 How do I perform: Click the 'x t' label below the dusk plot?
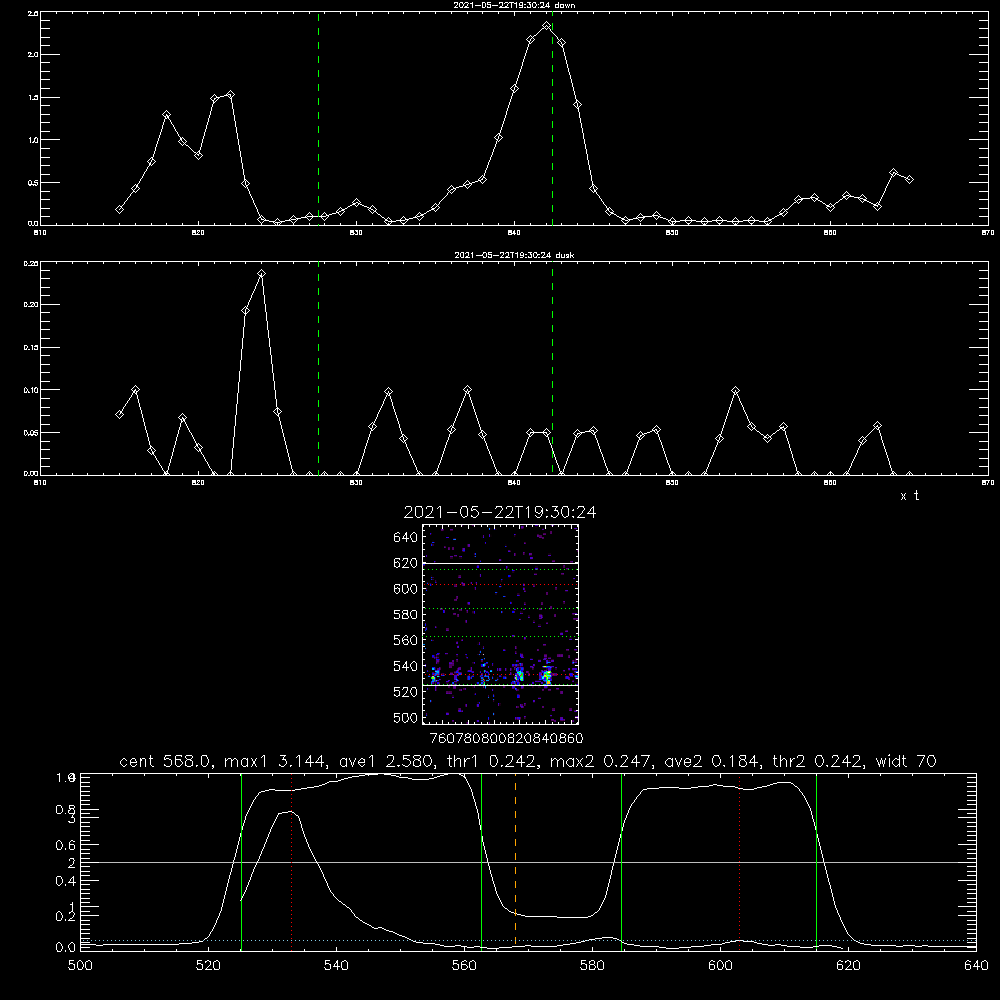[909, 496]
